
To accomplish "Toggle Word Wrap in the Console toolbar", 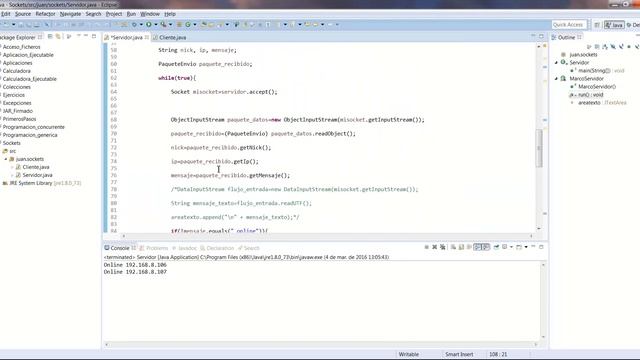I will point(469,247).
